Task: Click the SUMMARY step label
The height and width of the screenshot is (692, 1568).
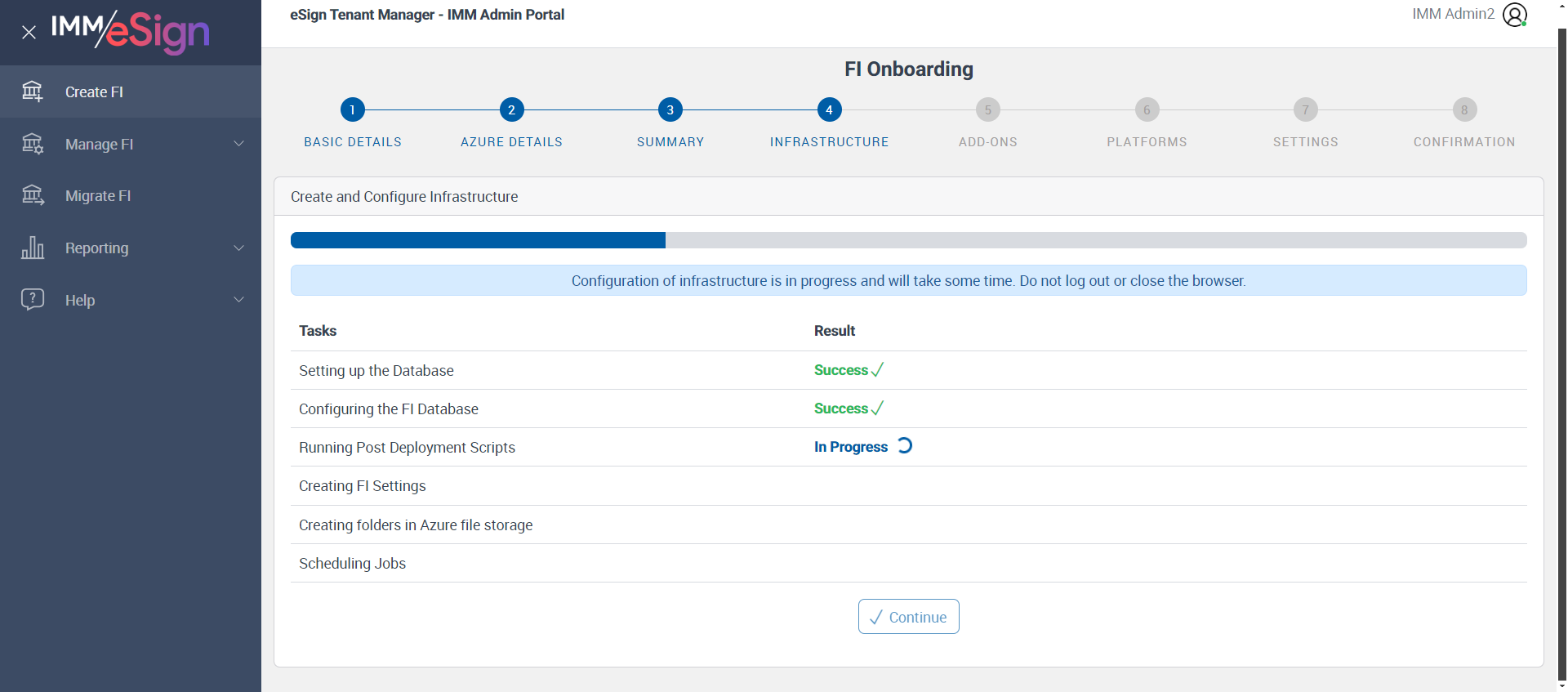Action: coord(670,142)
